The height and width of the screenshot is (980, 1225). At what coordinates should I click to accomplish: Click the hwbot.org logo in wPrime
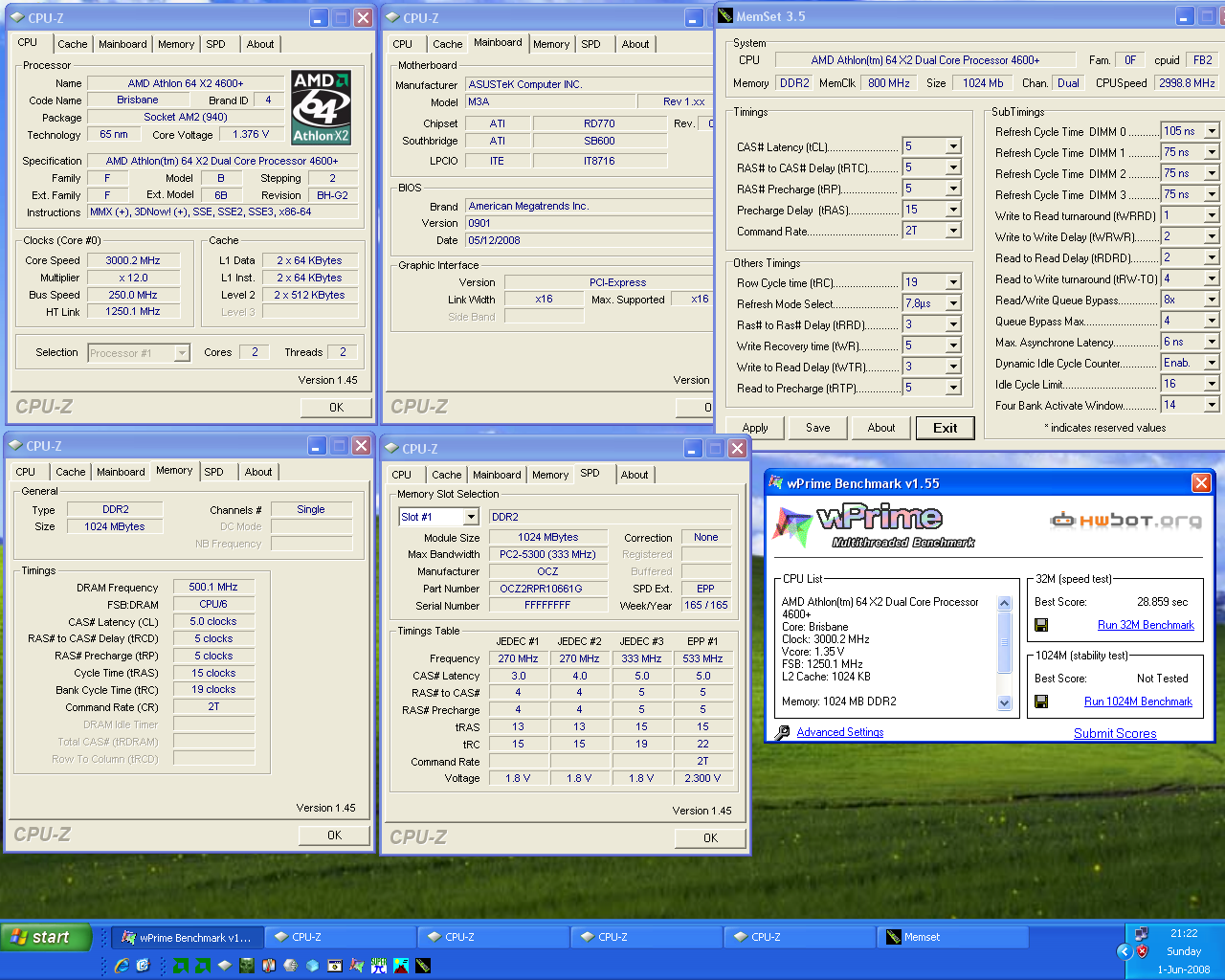1125,521
